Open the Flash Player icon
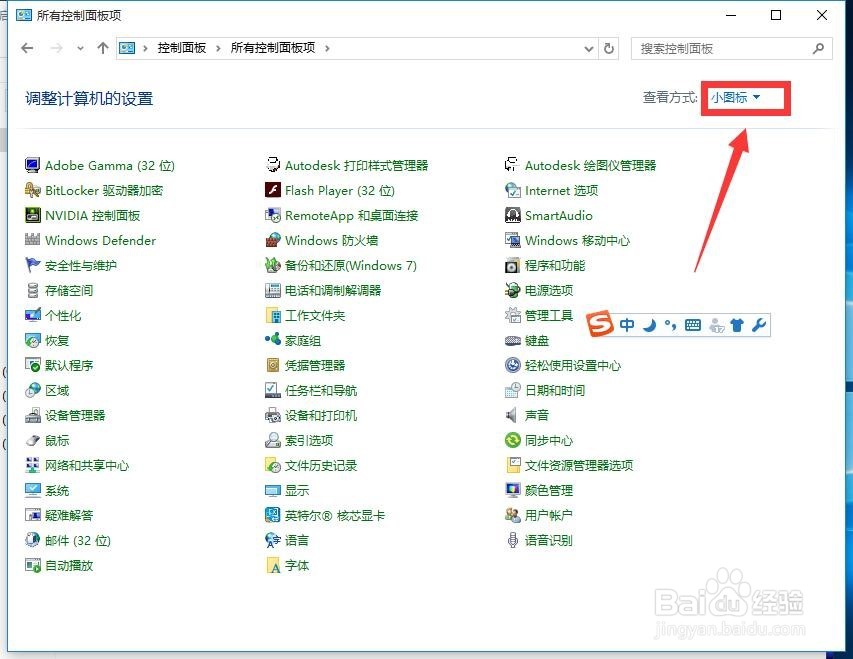 273,190
